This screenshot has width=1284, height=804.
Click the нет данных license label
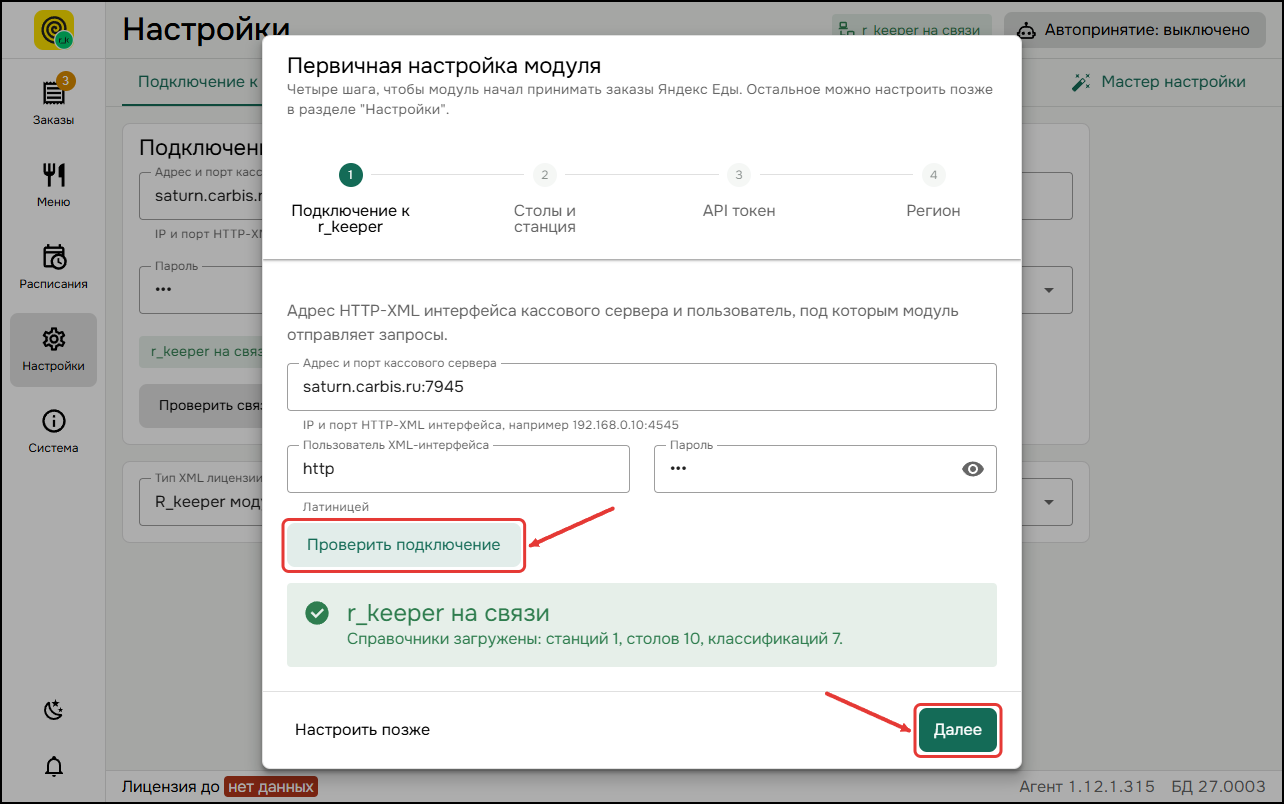(271, 787)
